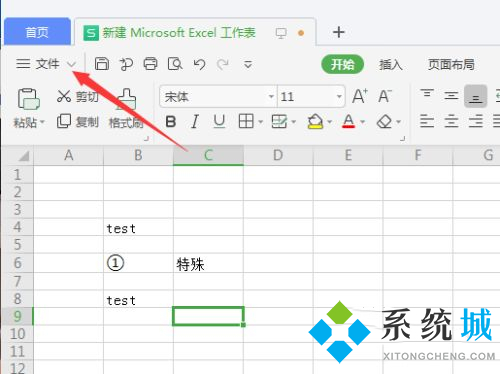The image size is (500, 374).
Task: Click the Print icon
Action: point(150,63)
